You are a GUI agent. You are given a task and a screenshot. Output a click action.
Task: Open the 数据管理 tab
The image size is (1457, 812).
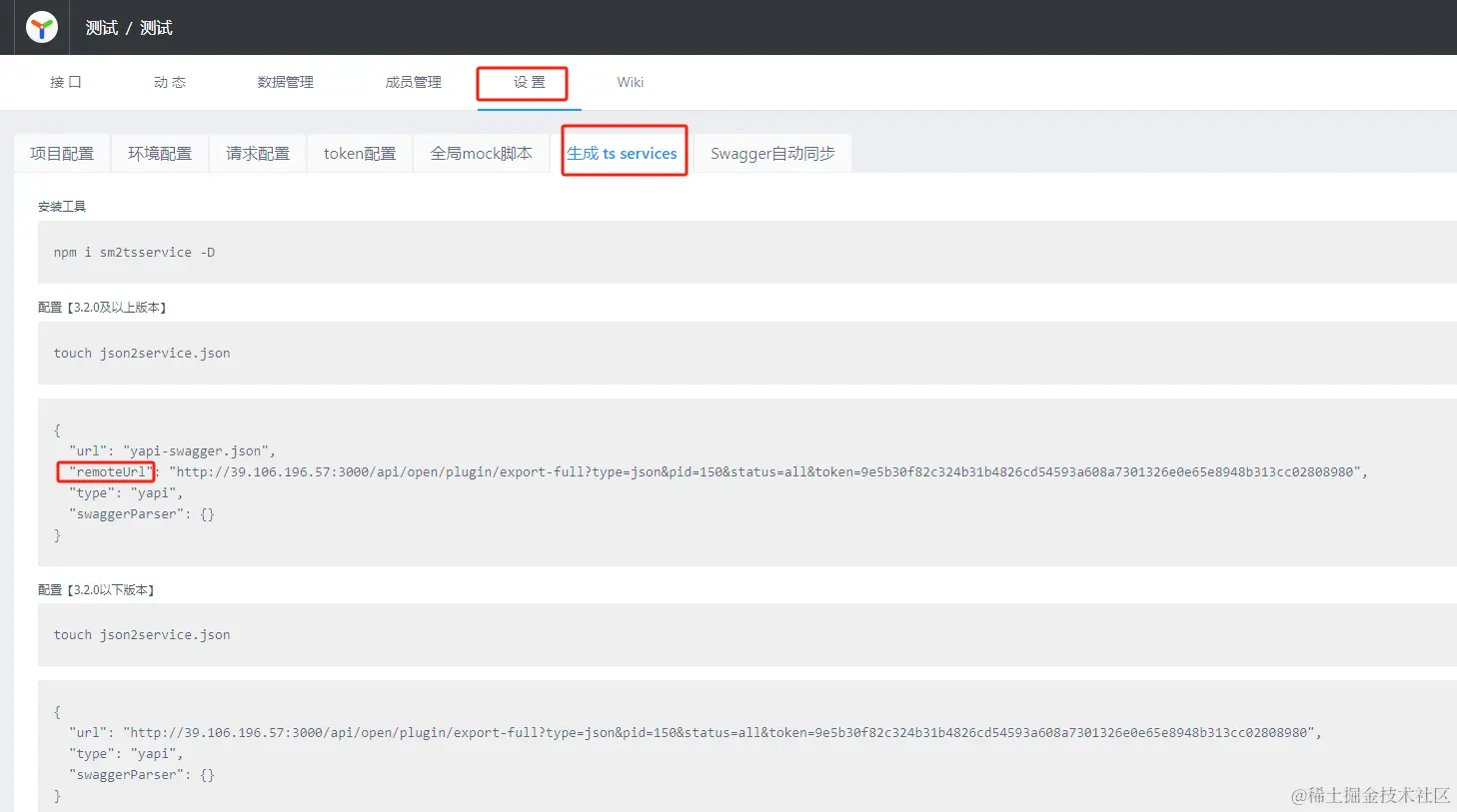(286, 82)
